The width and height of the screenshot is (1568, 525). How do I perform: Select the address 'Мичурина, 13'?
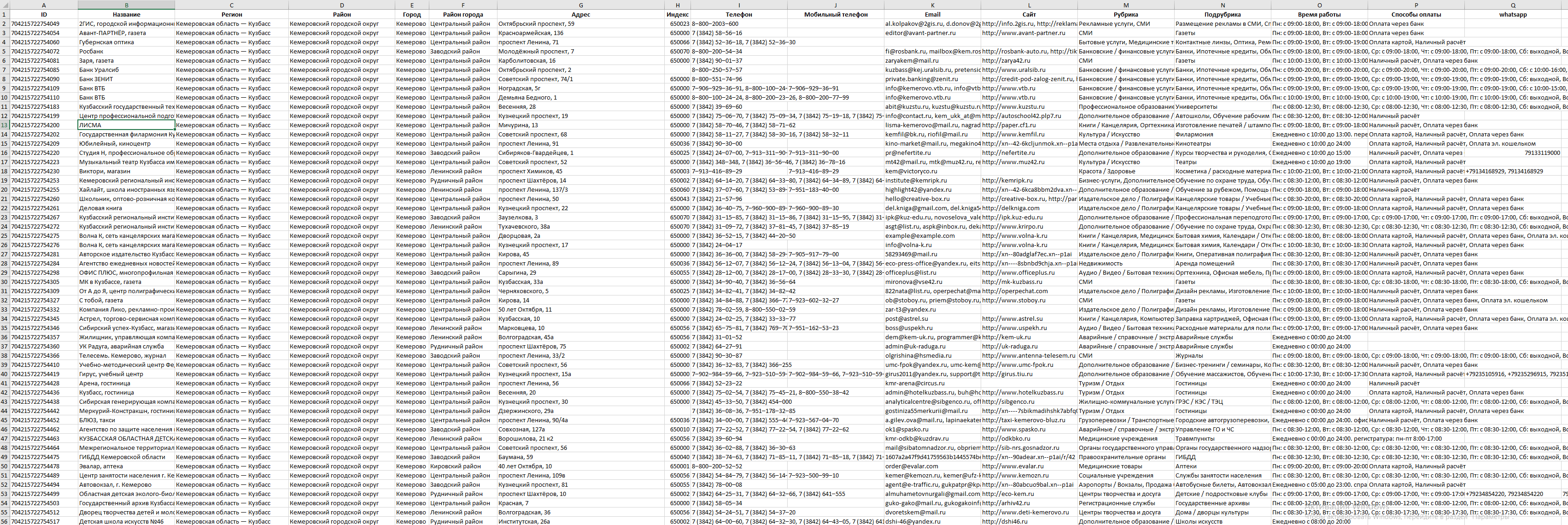tap(580, 125)
